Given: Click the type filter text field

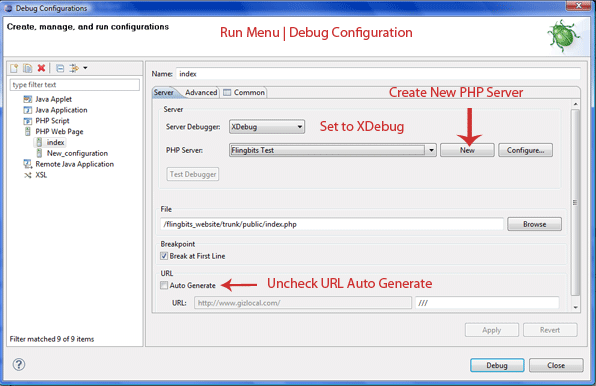Looking at the screenshot, I should point(74,85).
